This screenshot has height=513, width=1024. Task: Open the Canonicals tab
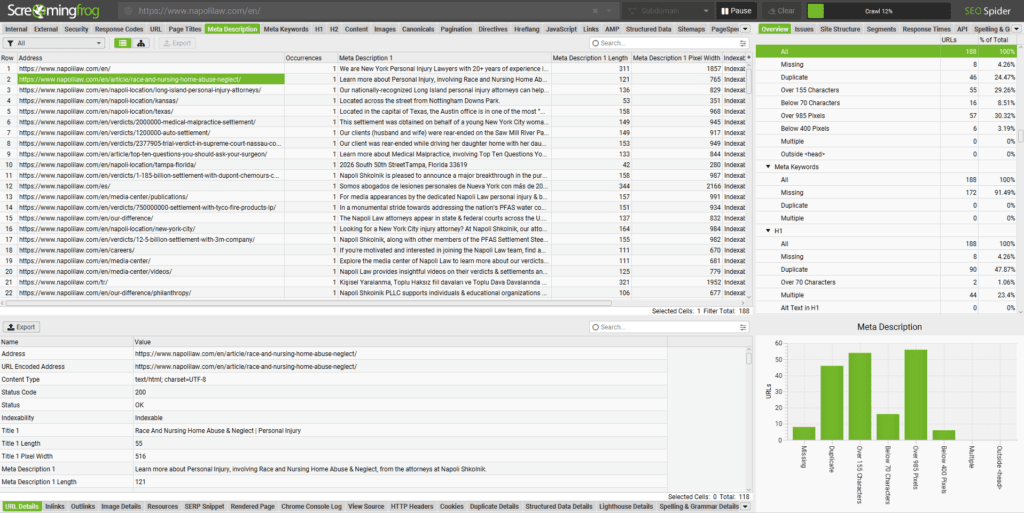tap(418, 29)
